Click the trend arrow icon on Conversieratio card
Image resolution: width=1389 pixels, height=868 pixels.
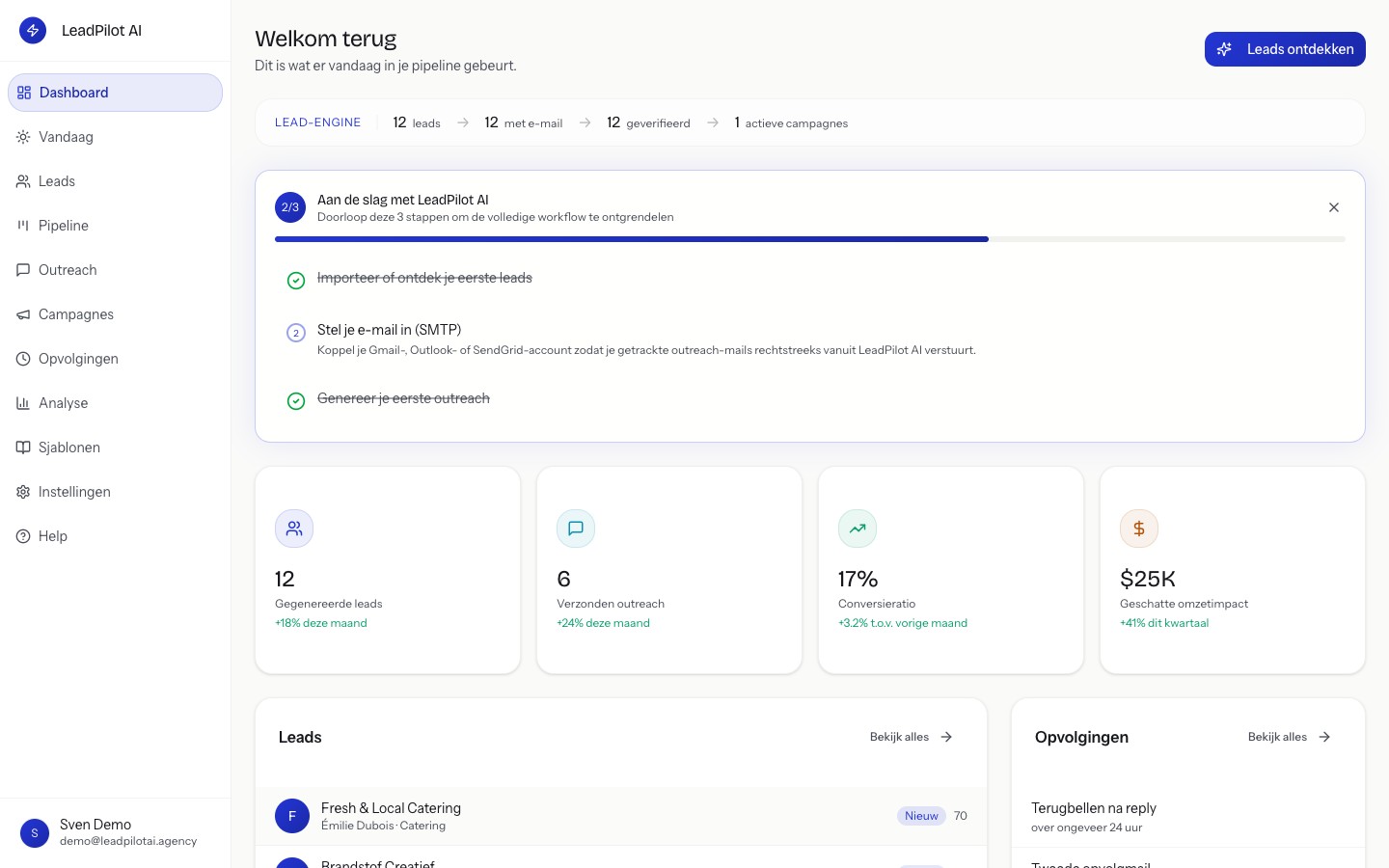coord(858,529)
